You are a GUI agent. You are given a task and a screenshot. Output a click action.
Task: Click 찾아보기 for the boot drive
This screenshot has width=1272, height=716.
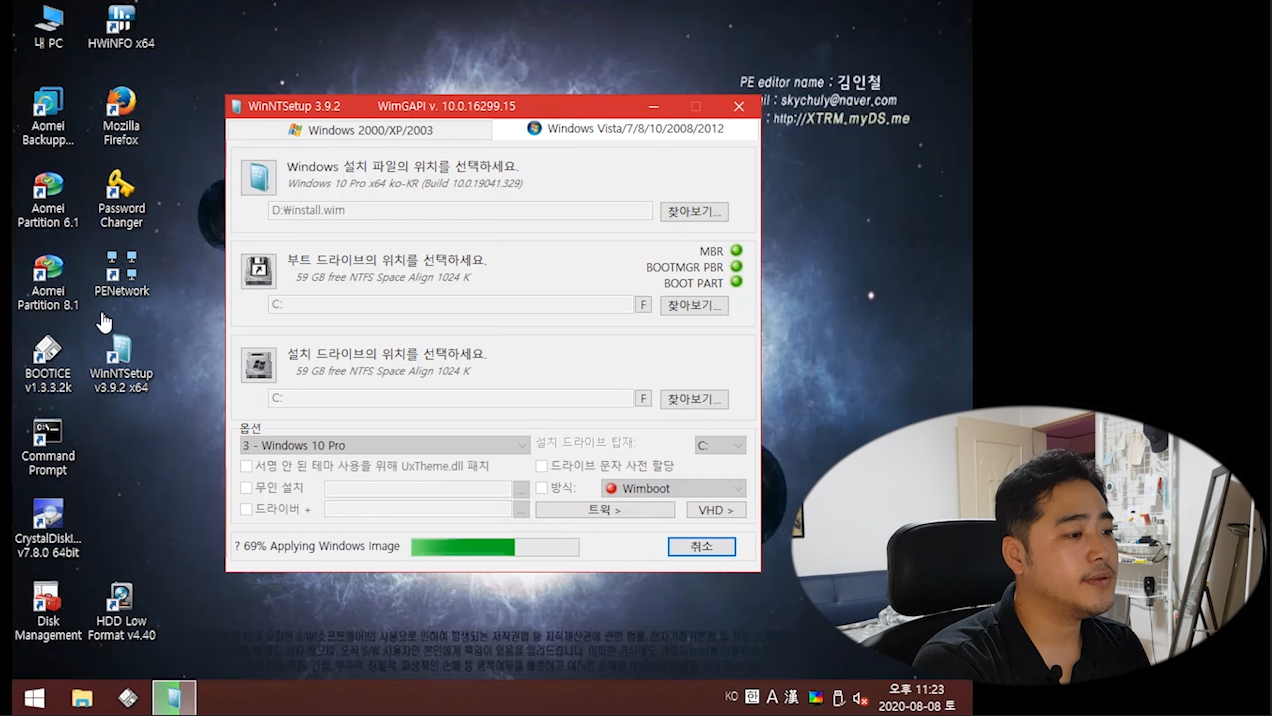(694, 305)
